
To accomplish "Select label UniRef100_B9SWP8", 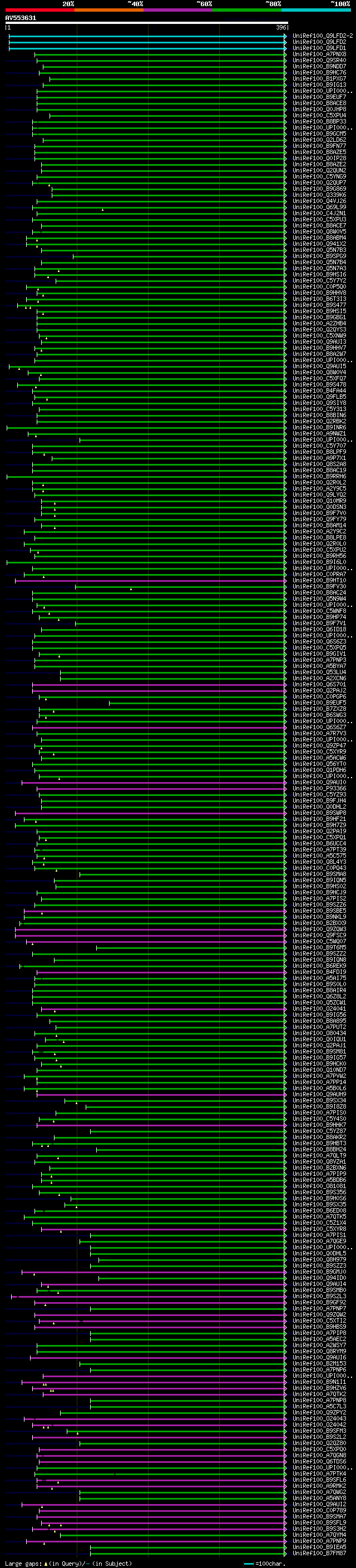I will point(319,813).
